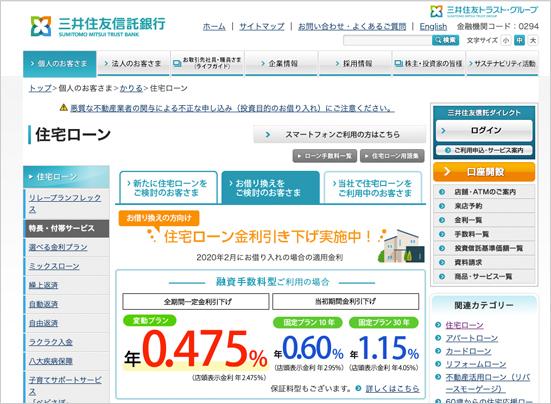Open the ホーム link
Image resolution: width=551 pixels, height=404 pixels.
tap(214, 26)
